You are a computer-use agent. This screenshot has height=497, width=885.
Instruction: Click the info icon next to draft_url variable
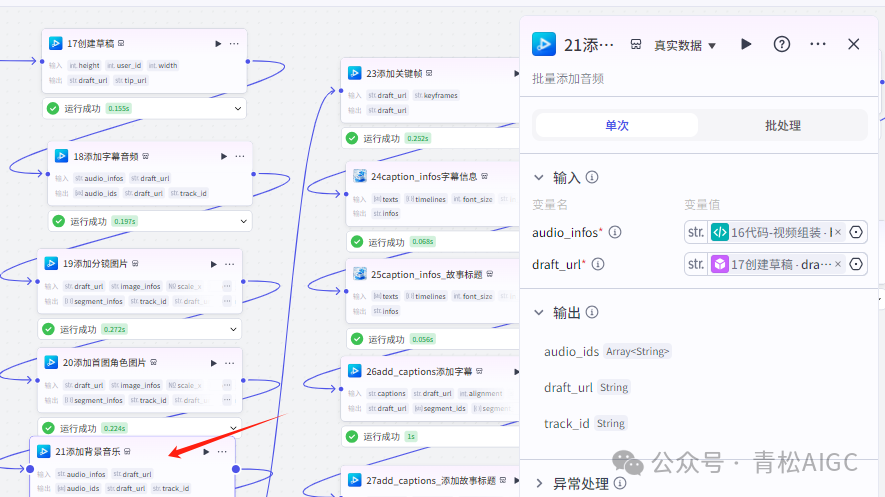click(598, 264)
